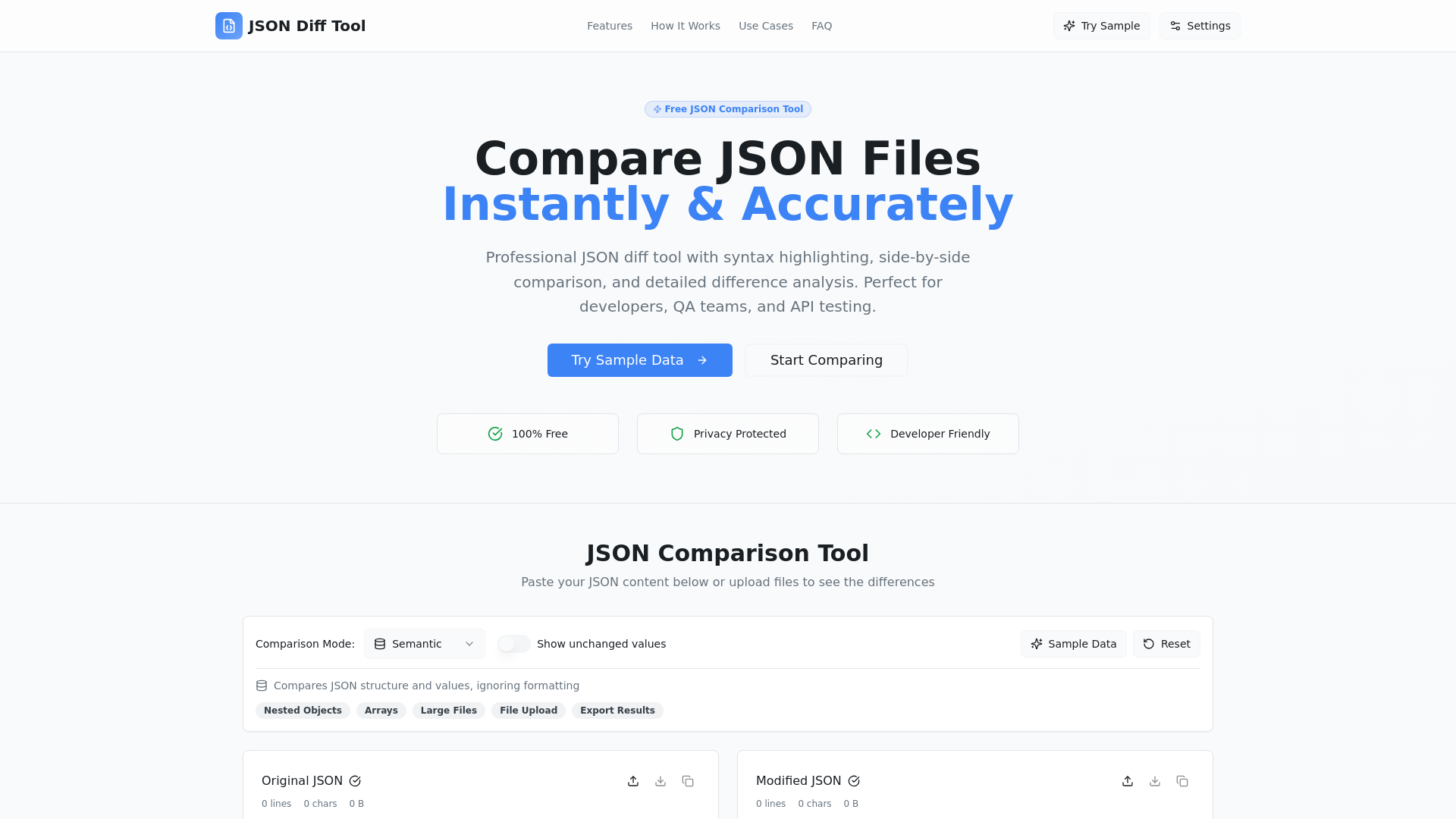
Task: Upload a file into the Original JSON panel
Action: coord(633,780)
